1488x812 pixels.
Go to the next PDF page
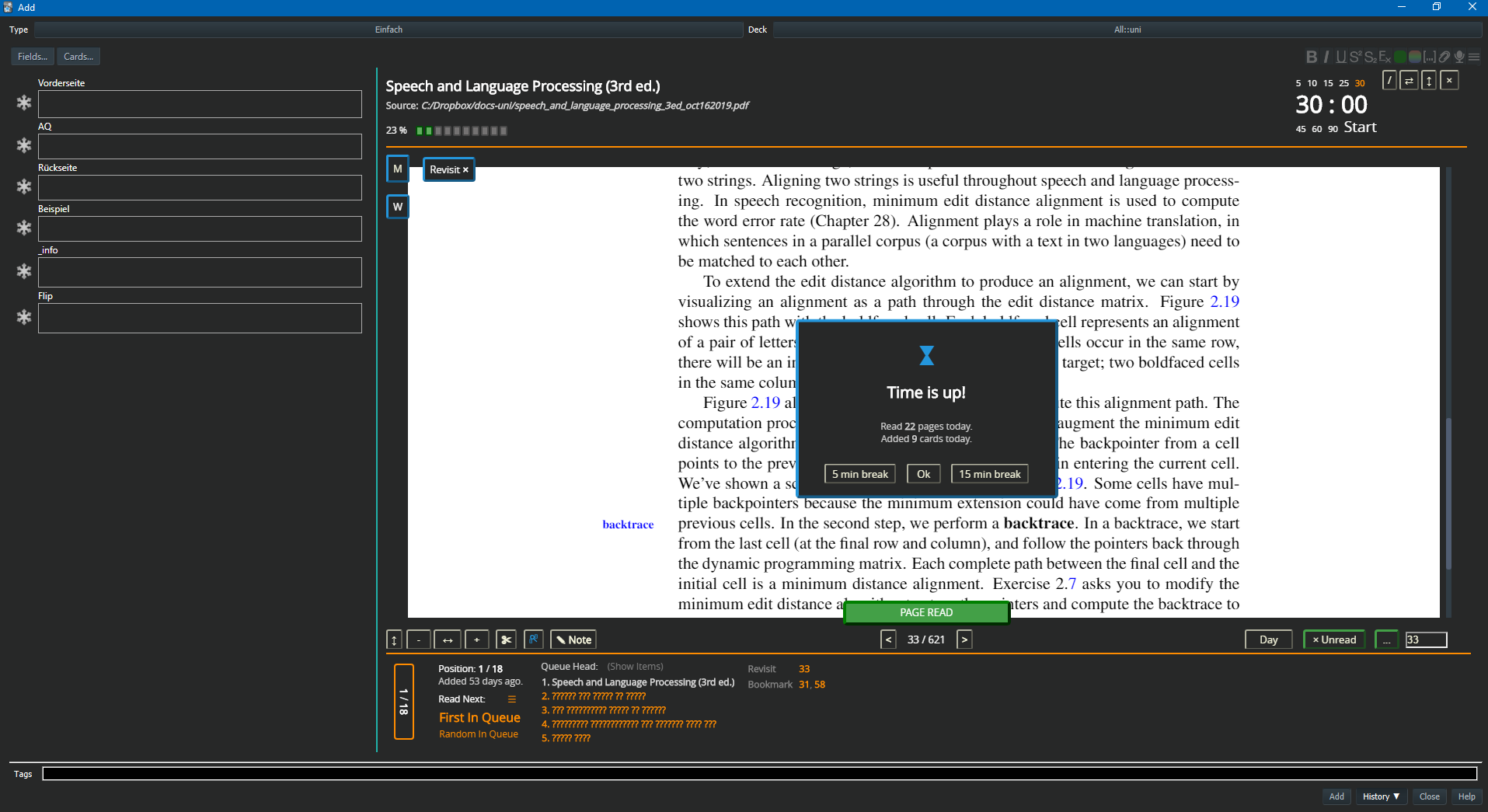[x=964, y=639]
